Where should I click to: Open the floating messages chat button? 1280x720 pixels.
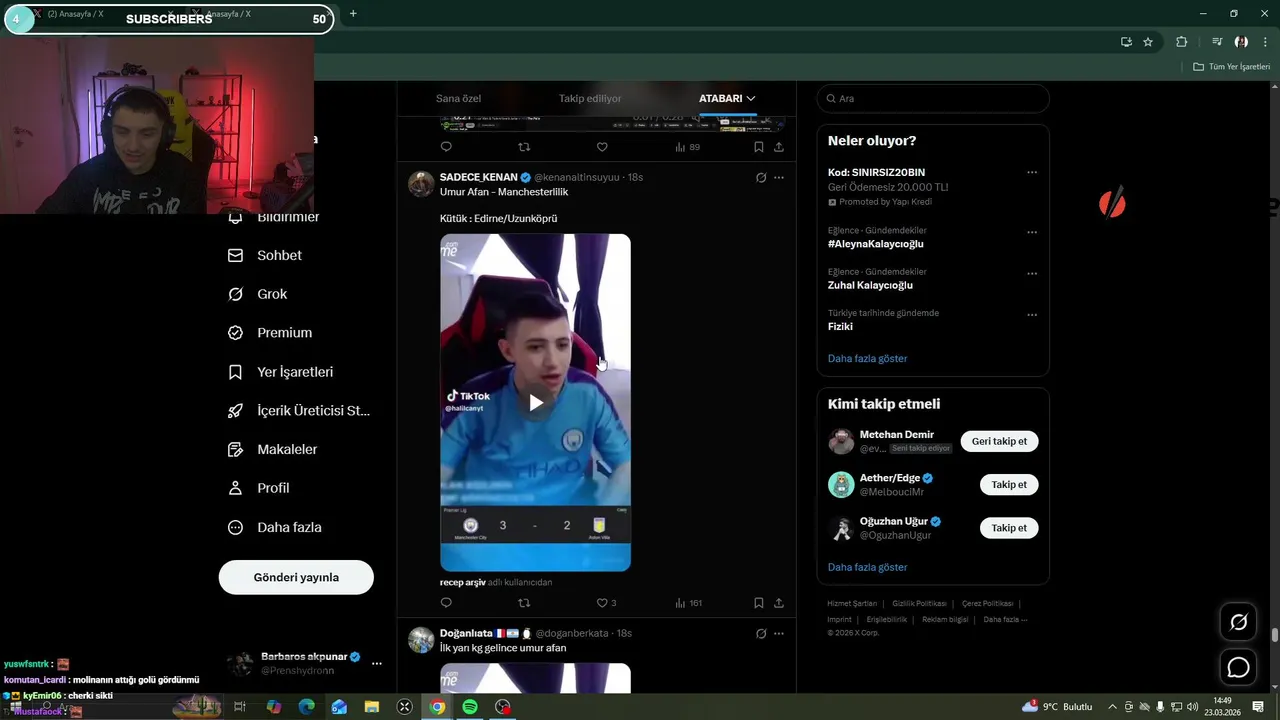pyautogui.click(x=1238, y=667)
